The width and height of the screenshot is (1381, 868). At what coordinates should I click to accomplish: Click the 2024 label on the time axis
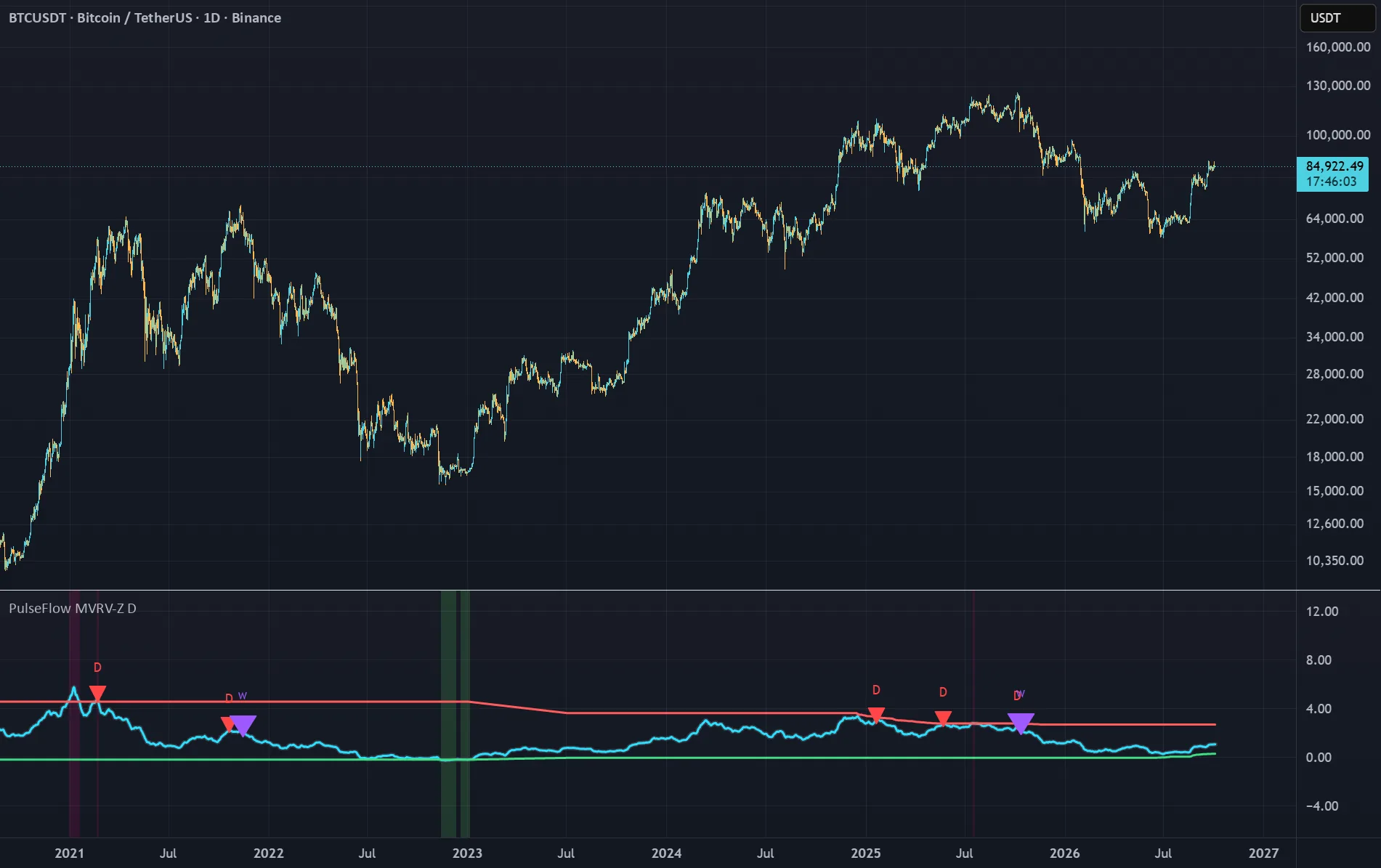(x=667, y=853)
